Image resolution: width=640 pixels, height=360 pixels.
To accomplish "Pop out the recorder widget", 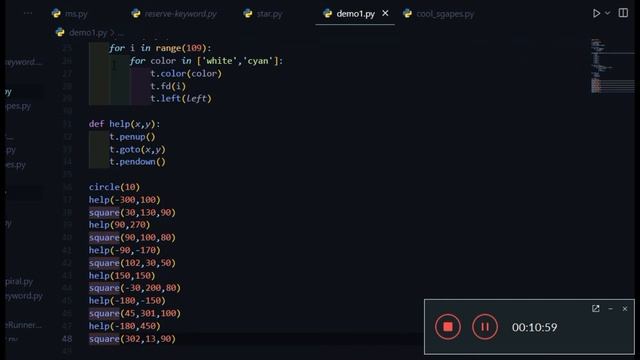I will (596, 309).
